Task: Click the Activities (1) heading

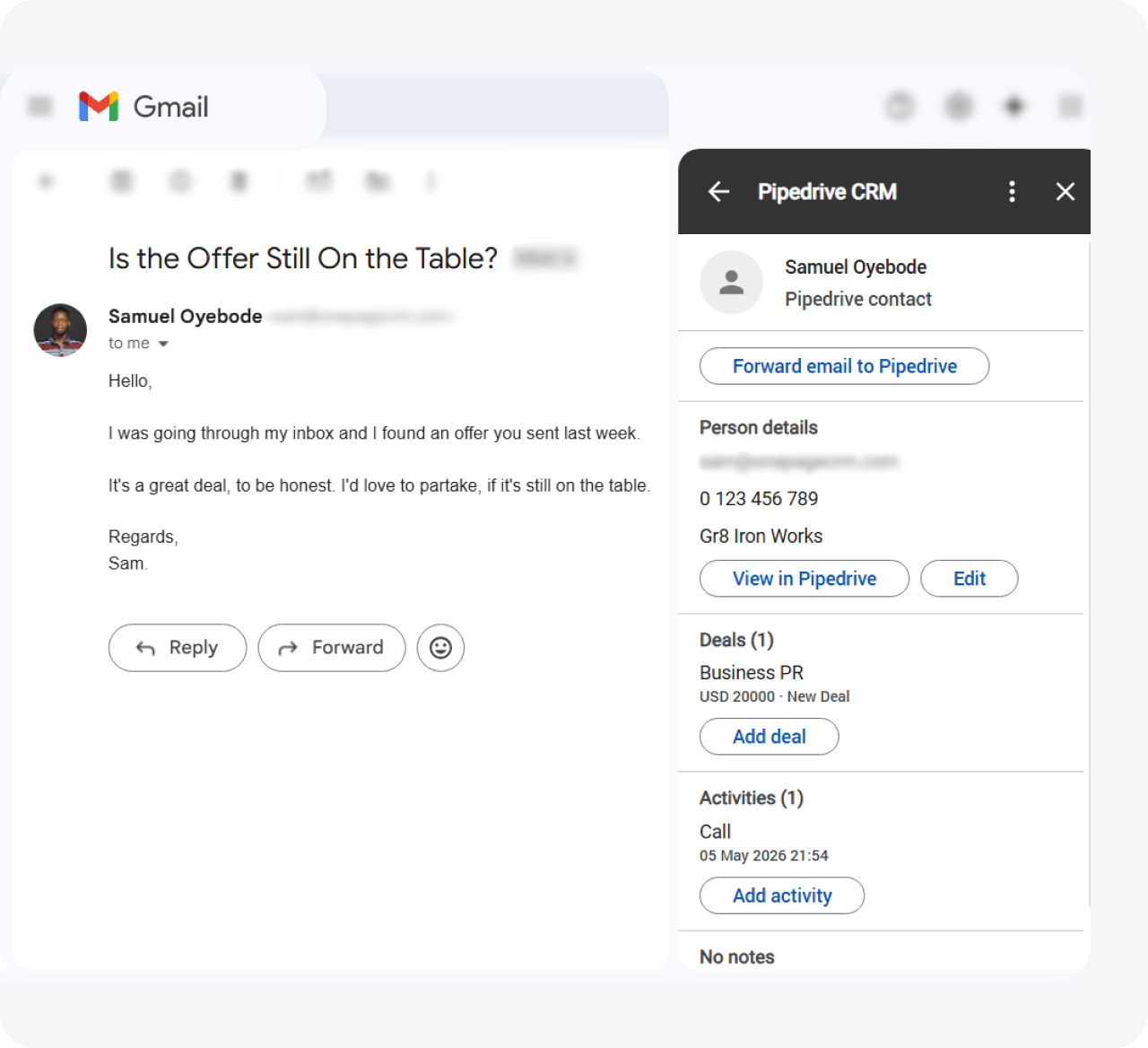Action: coord(752,799)
